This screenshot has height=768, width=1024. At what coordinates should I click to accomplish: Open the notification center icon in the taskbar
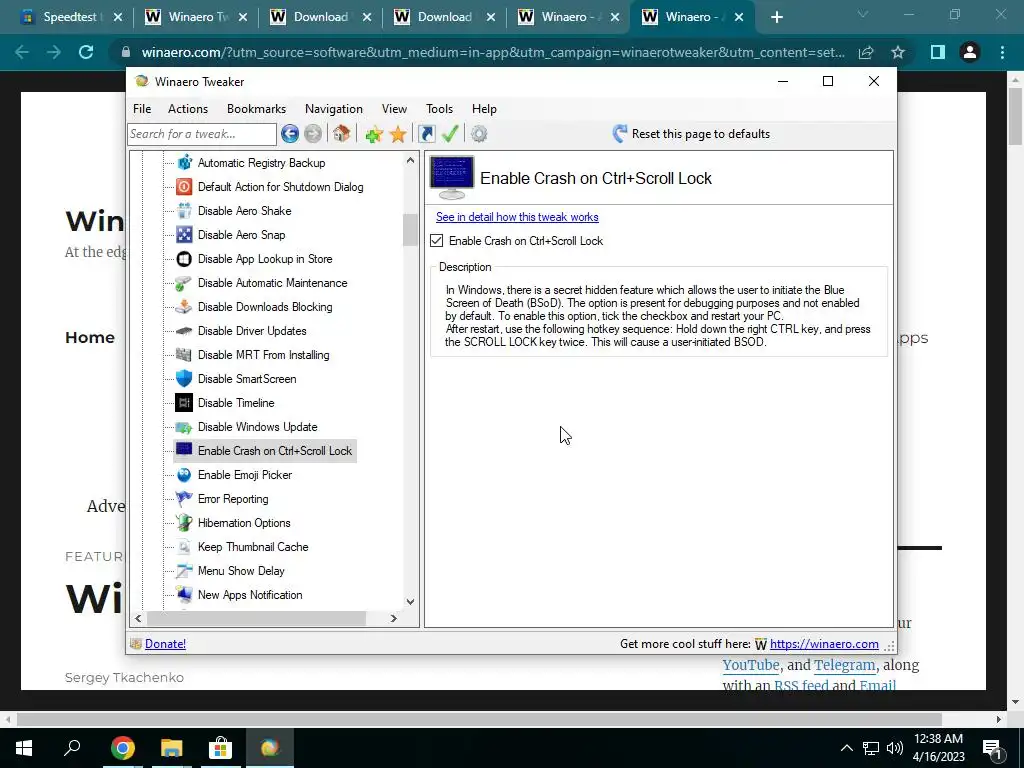[993, 748]
